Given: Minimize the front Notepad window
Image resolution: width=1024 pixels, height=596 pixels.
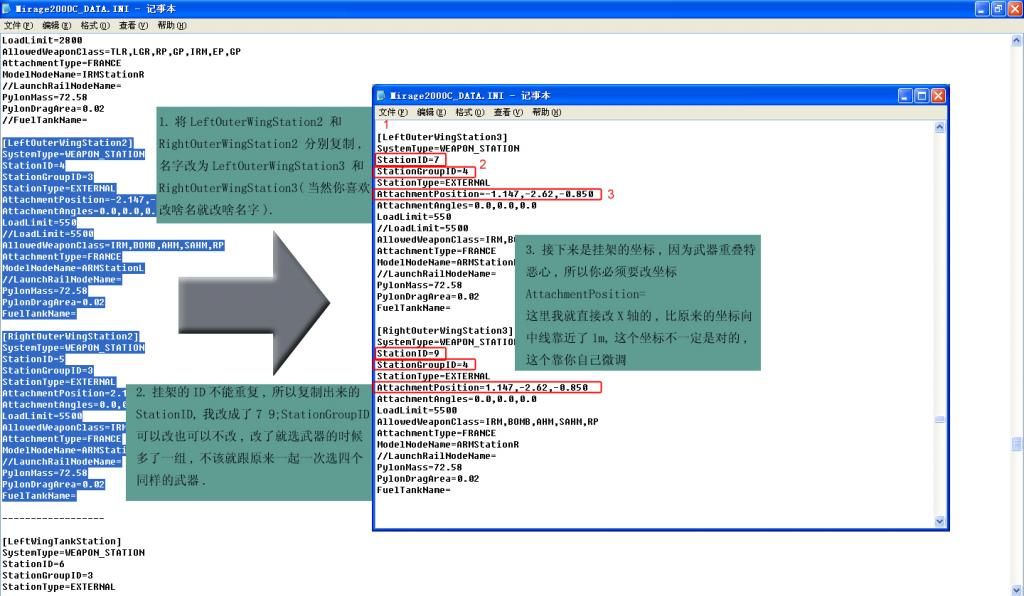Looking at the screenshot, I should point(904,96).
